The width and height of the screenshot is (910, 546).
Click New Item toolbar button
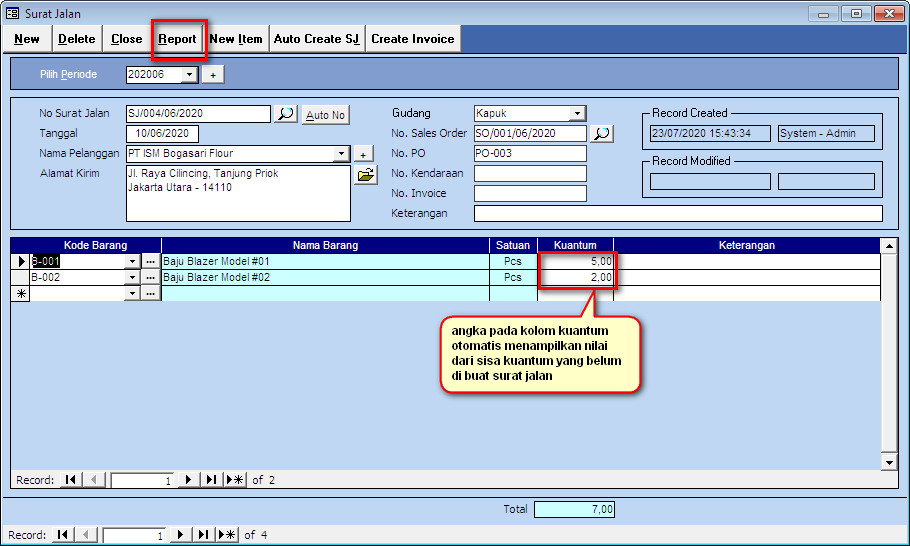click(x=236, y=39)
